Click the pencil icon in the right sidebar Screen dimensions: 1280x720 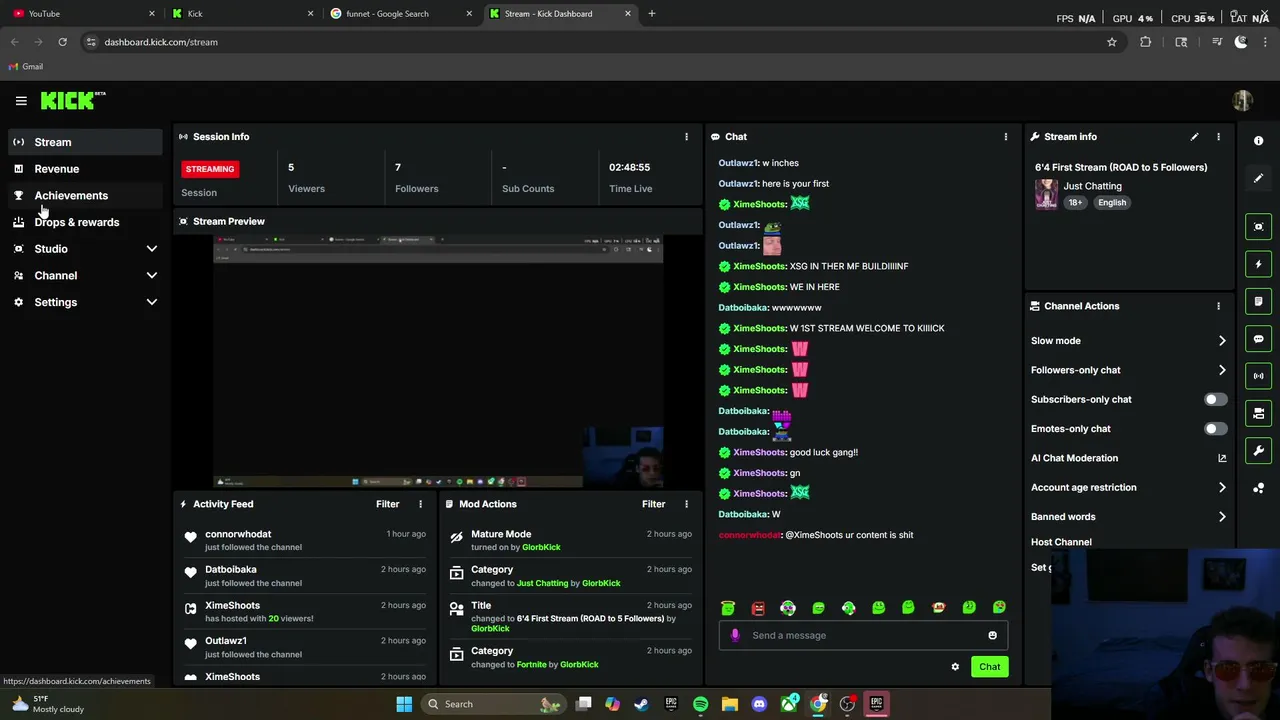(1258, 178)
